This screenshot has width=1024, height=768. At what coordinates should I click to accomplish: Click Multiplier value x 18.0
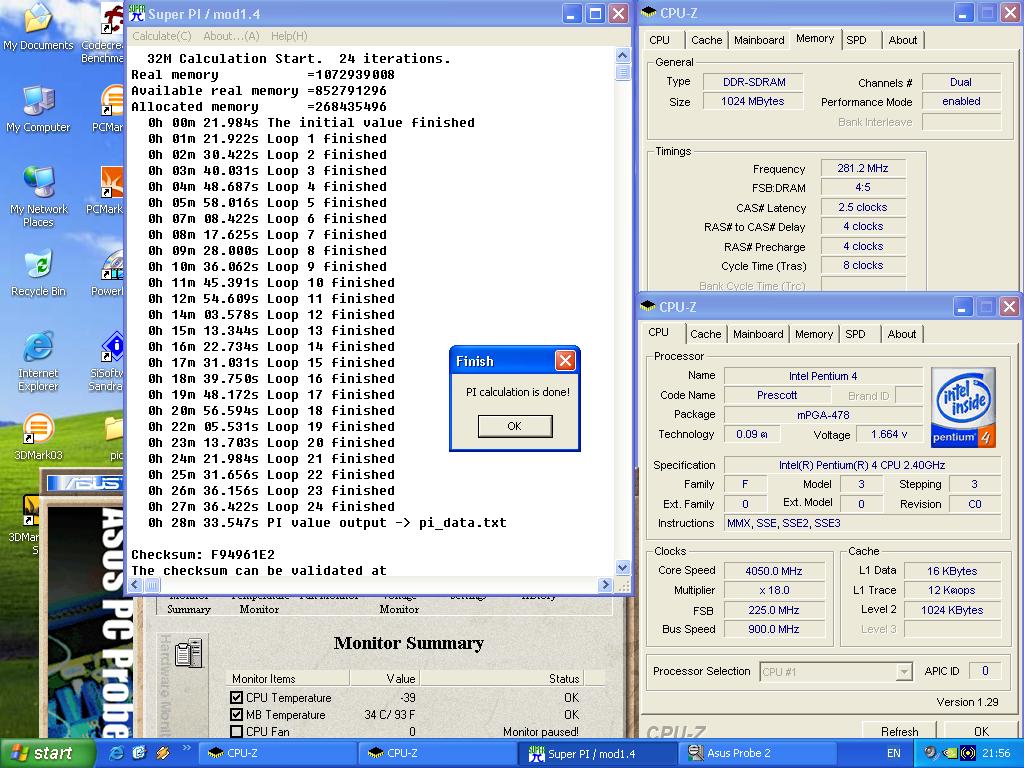pyautogui.click(x=774, y=590)
